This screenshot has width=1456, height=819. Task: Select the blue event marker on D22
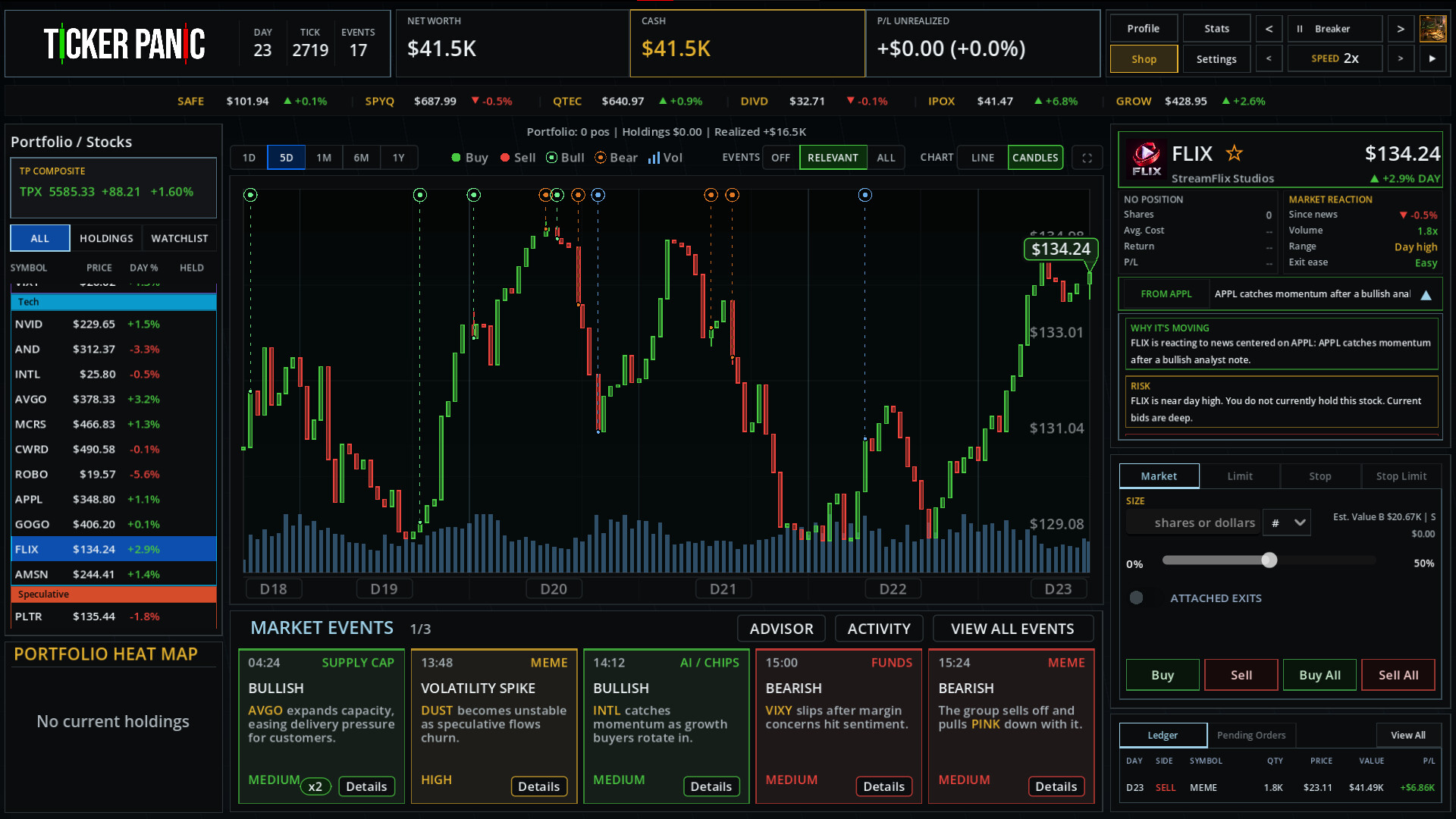click(x=864, y=195)
